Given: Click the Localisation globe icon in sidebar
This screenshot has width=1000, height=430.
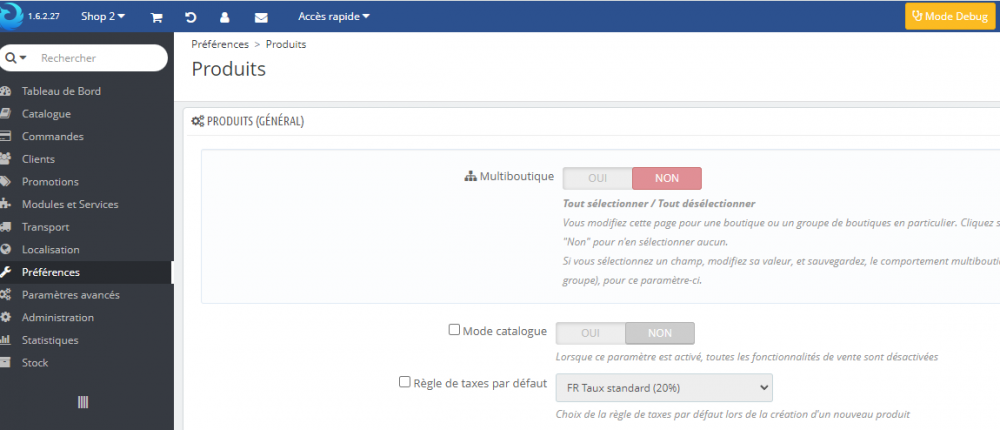Looking at the screenshot, I should tap(6, 249).
